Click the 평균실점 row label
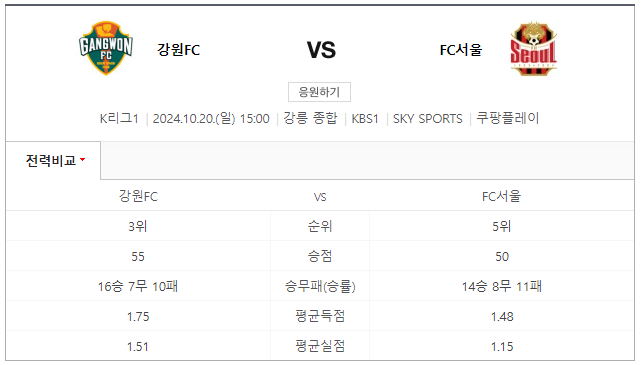Screen dimensions: 641x365 pyautogui.click(x=320, y=346)
